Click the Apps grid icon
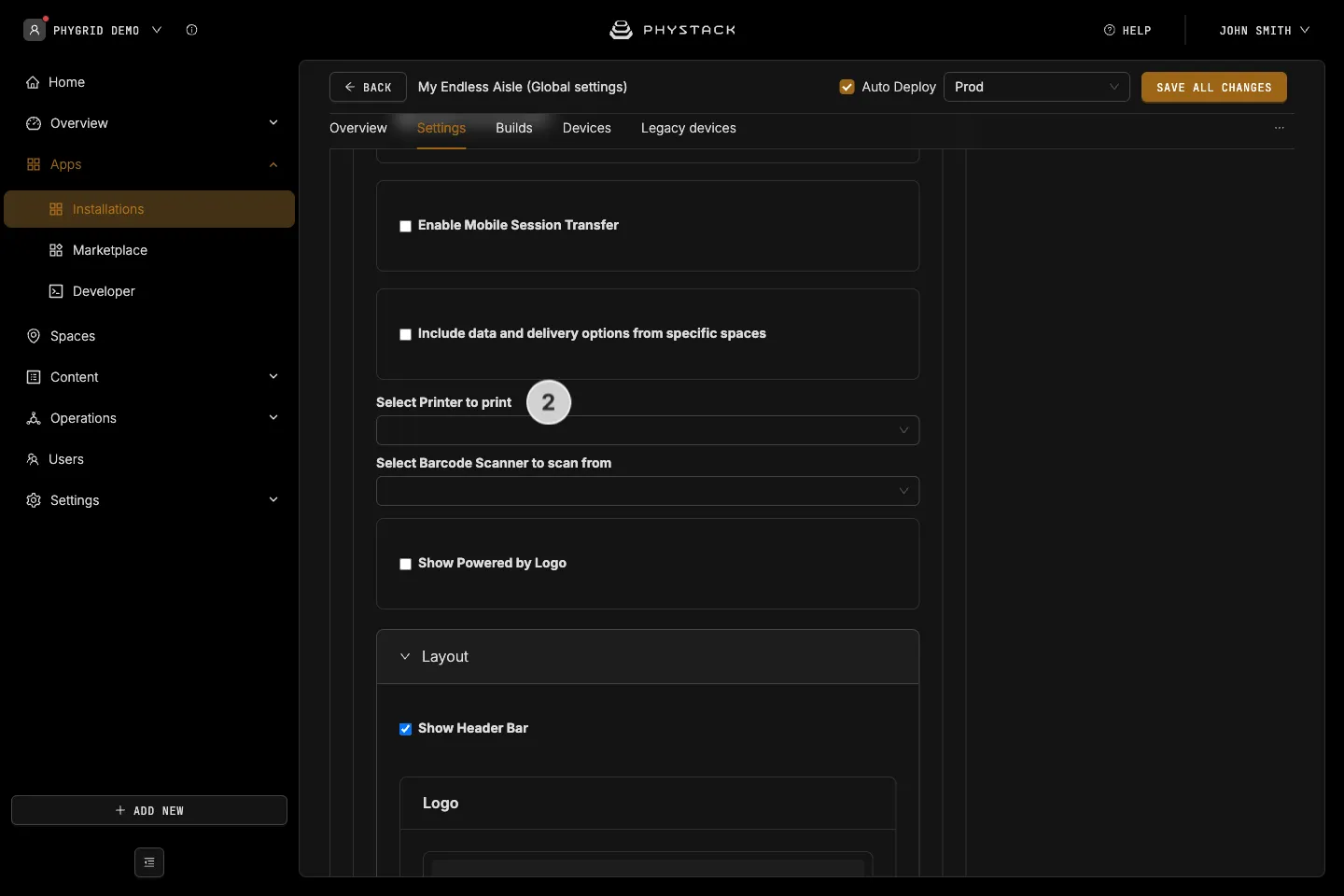Image resolution: width=1344 pixels, height=896 pixels. (34, 164)
